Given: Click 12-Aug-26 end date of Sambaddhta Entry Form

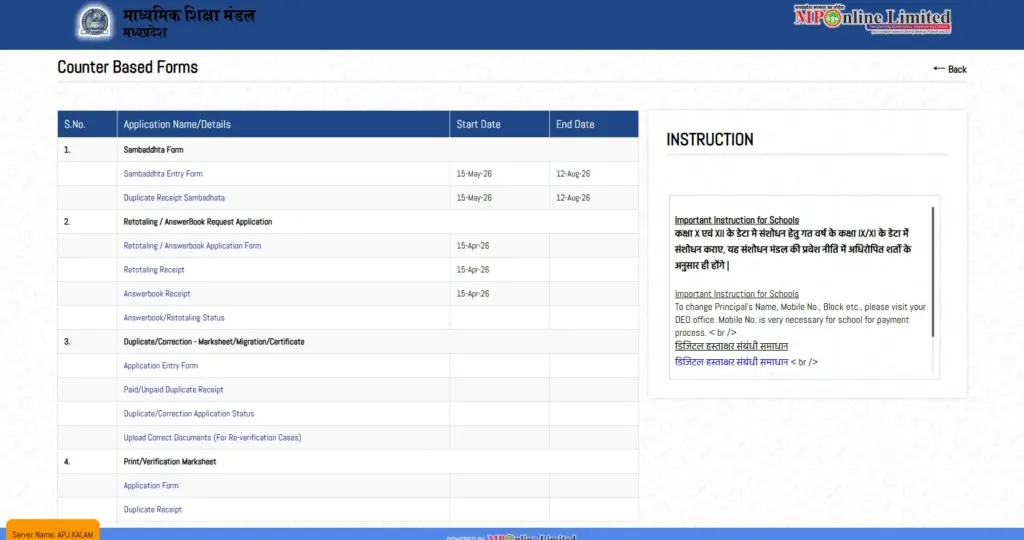Looking at the screenshot, I should (x=573, y=174).
